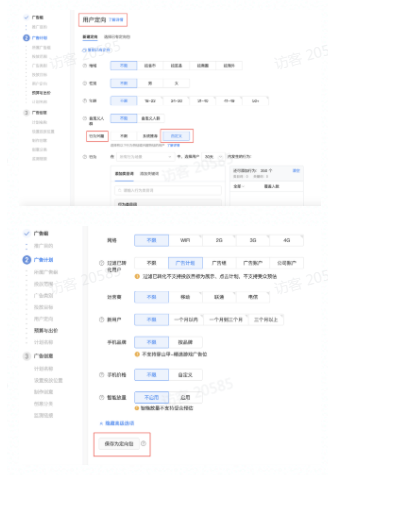The width and height of the screenshot is (393, 528).
Task: Open 全部 dropdown in selected behaviors panel
Action: tap(239, 186)
